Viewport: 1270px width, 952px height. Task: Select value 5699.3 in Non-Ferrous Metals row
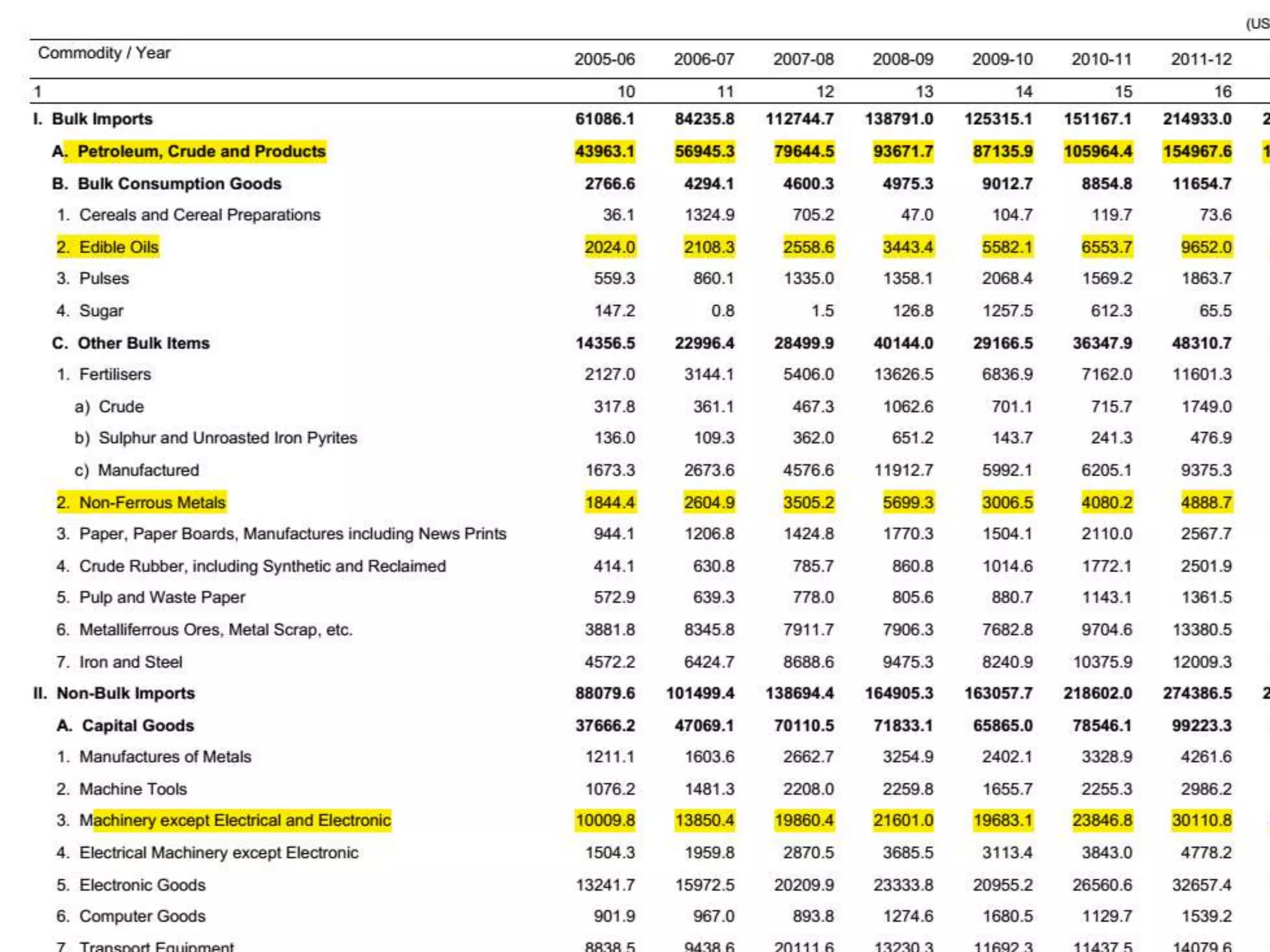point(908,503)
